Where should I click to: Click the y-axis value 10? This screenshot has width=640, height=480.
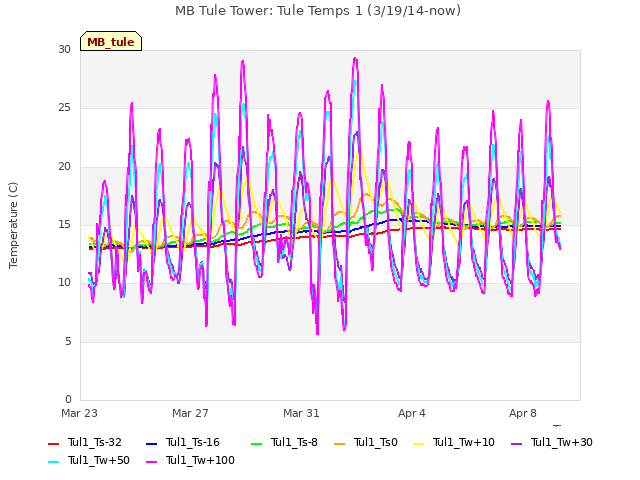coord(64,282)
